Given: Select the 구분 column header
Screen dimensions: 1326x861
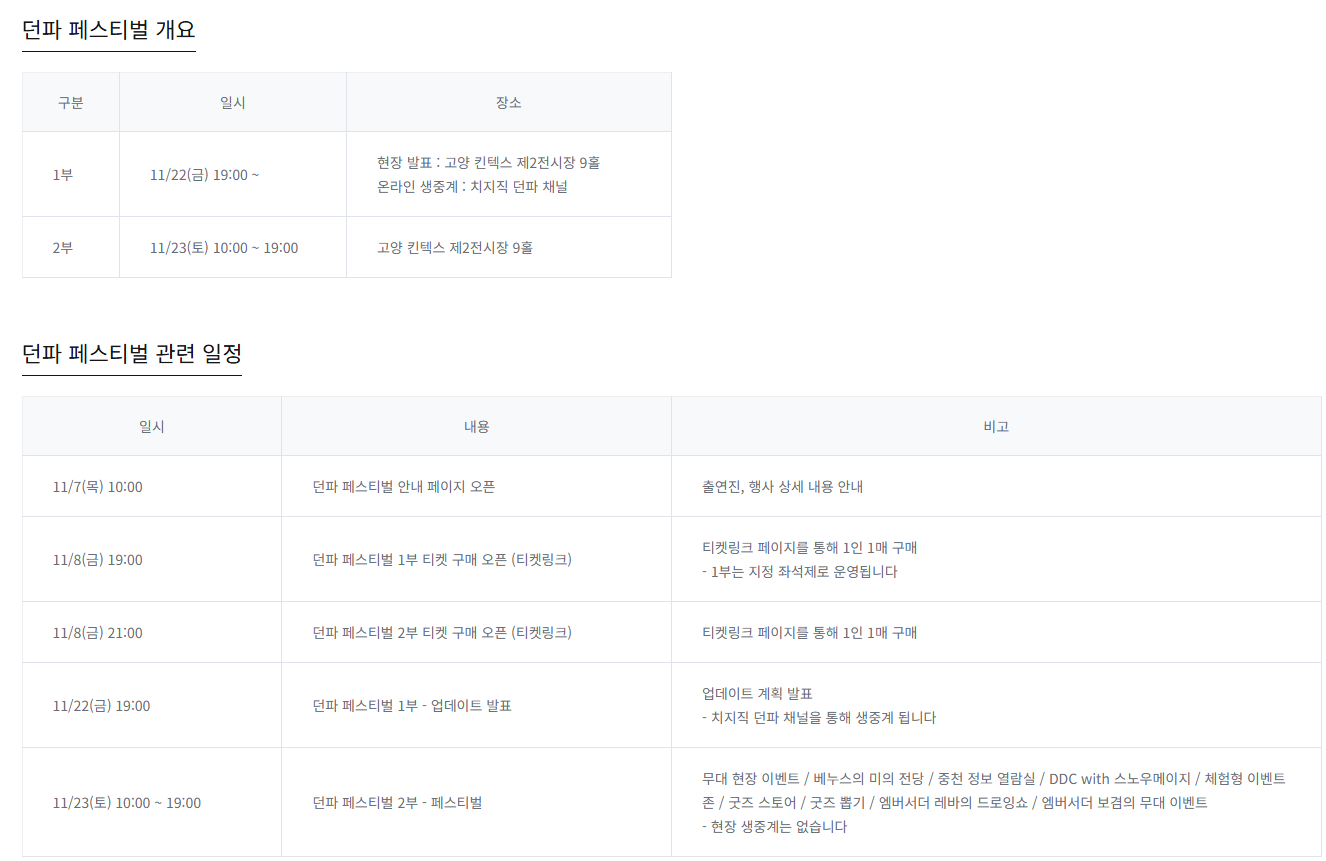Looking at the screenshot, I should coord(71,102).
